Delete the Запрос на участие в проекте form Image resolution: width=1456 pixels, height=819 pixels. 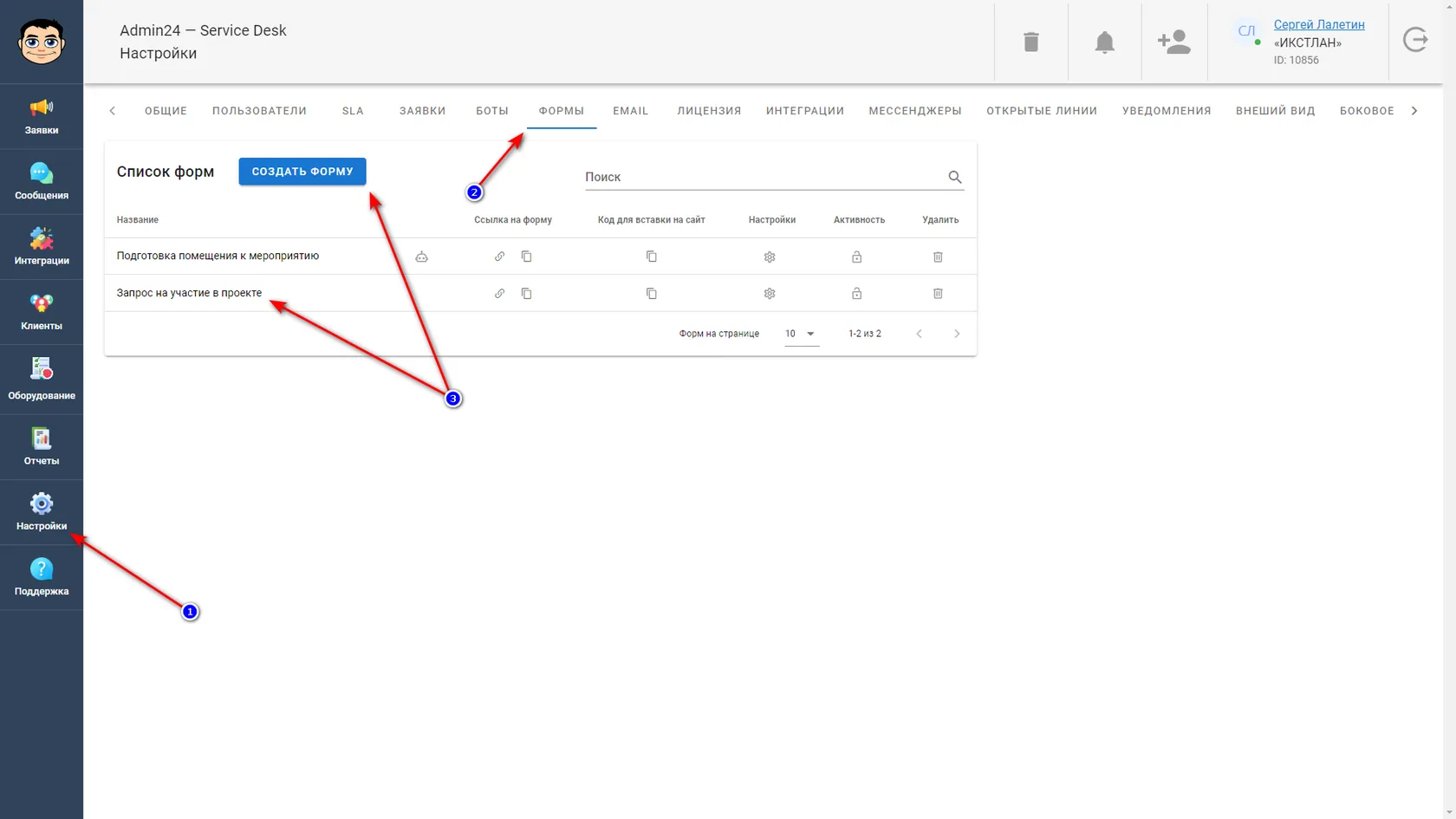938,293
